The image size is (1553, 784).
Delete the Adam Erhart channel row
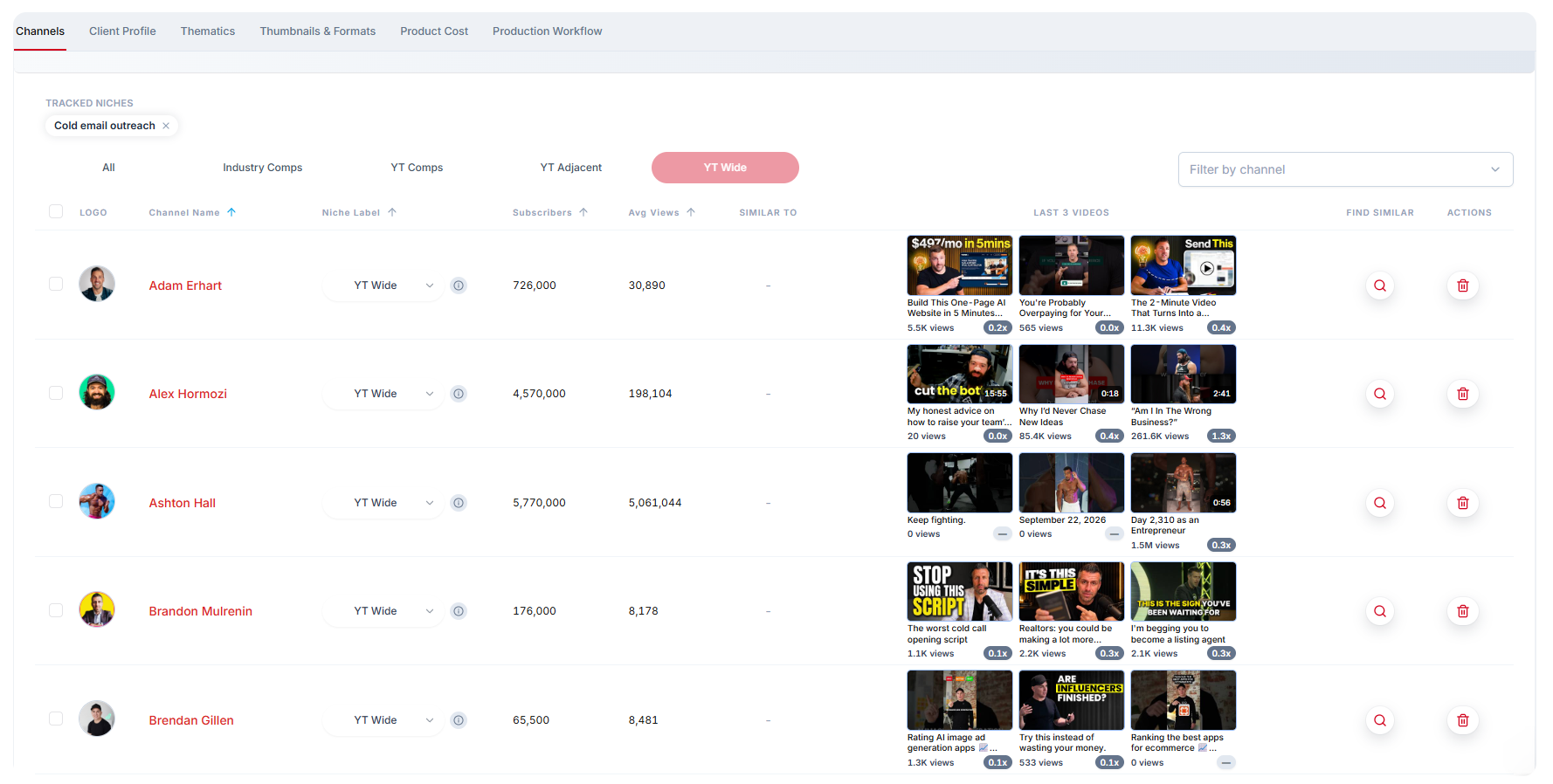coord(1462,285)
